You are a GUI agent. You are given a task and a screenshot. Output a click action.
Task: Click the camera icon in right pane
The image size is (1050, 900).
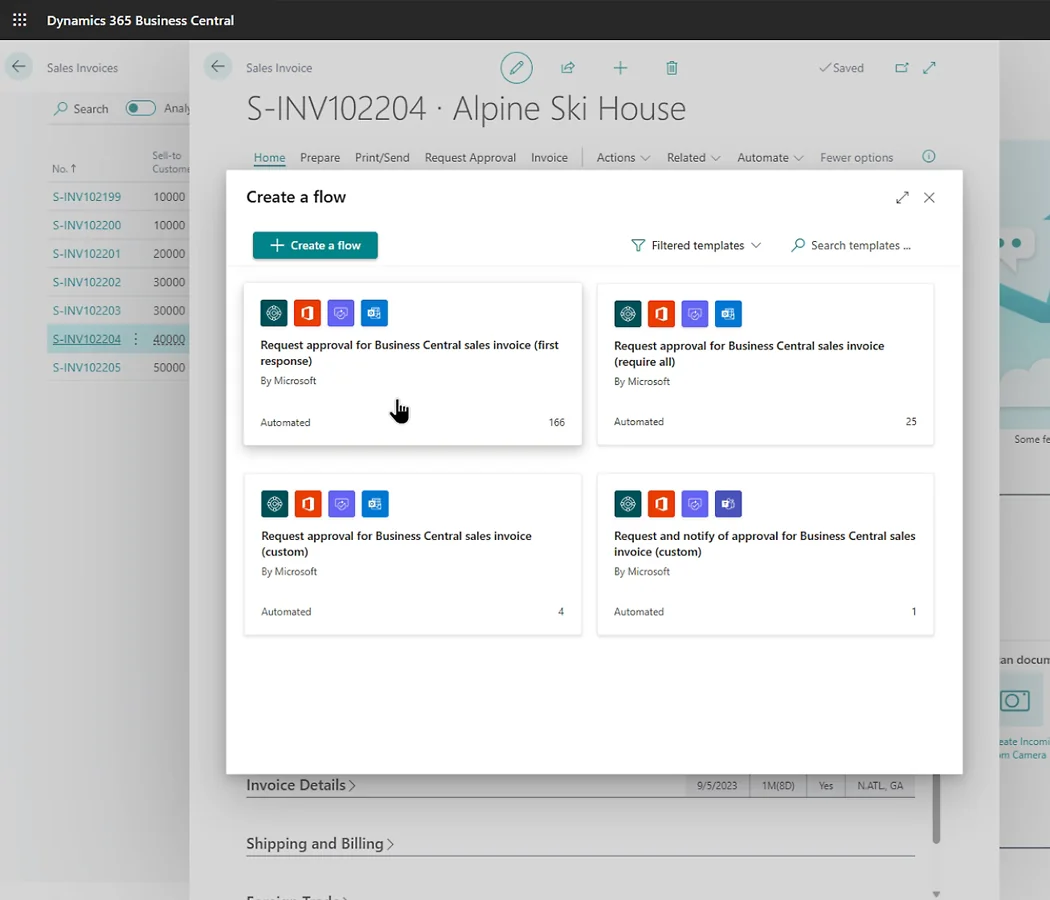coord(1015,700)
